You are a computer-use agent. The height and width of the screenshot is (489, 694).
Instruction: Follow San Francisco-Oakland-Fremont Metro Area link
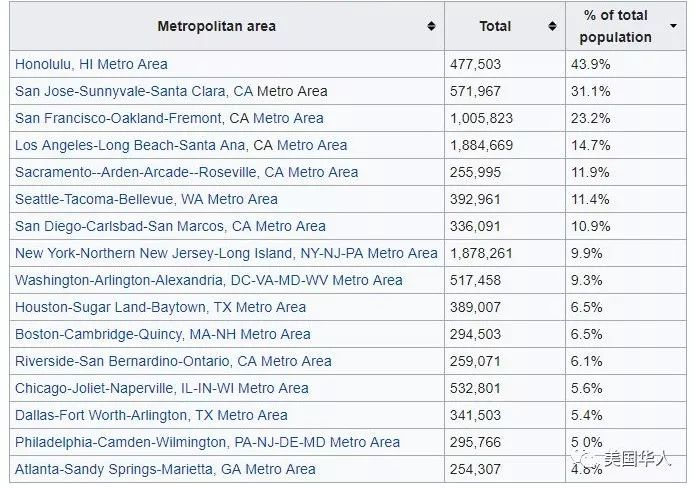click(x=169, y=118)
